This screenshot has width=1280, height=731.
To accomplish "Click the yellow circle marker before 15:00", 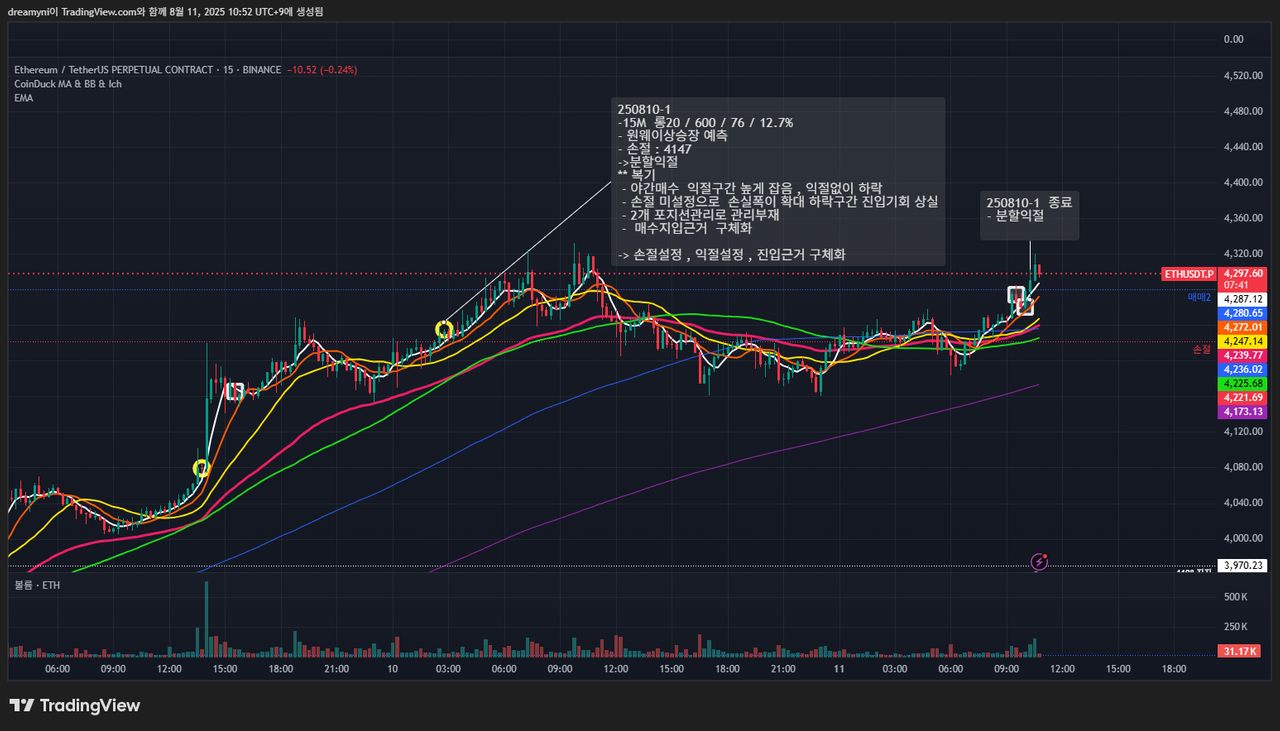I will 201,468.
